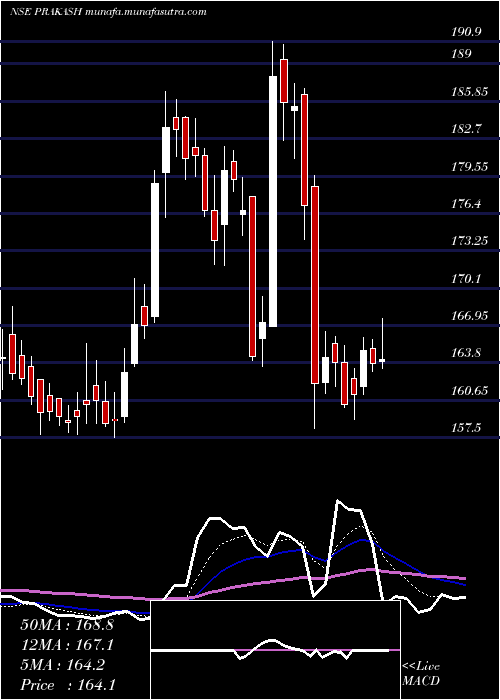
Task: Click the <<Live MACD label
Action: pos(421,673)
